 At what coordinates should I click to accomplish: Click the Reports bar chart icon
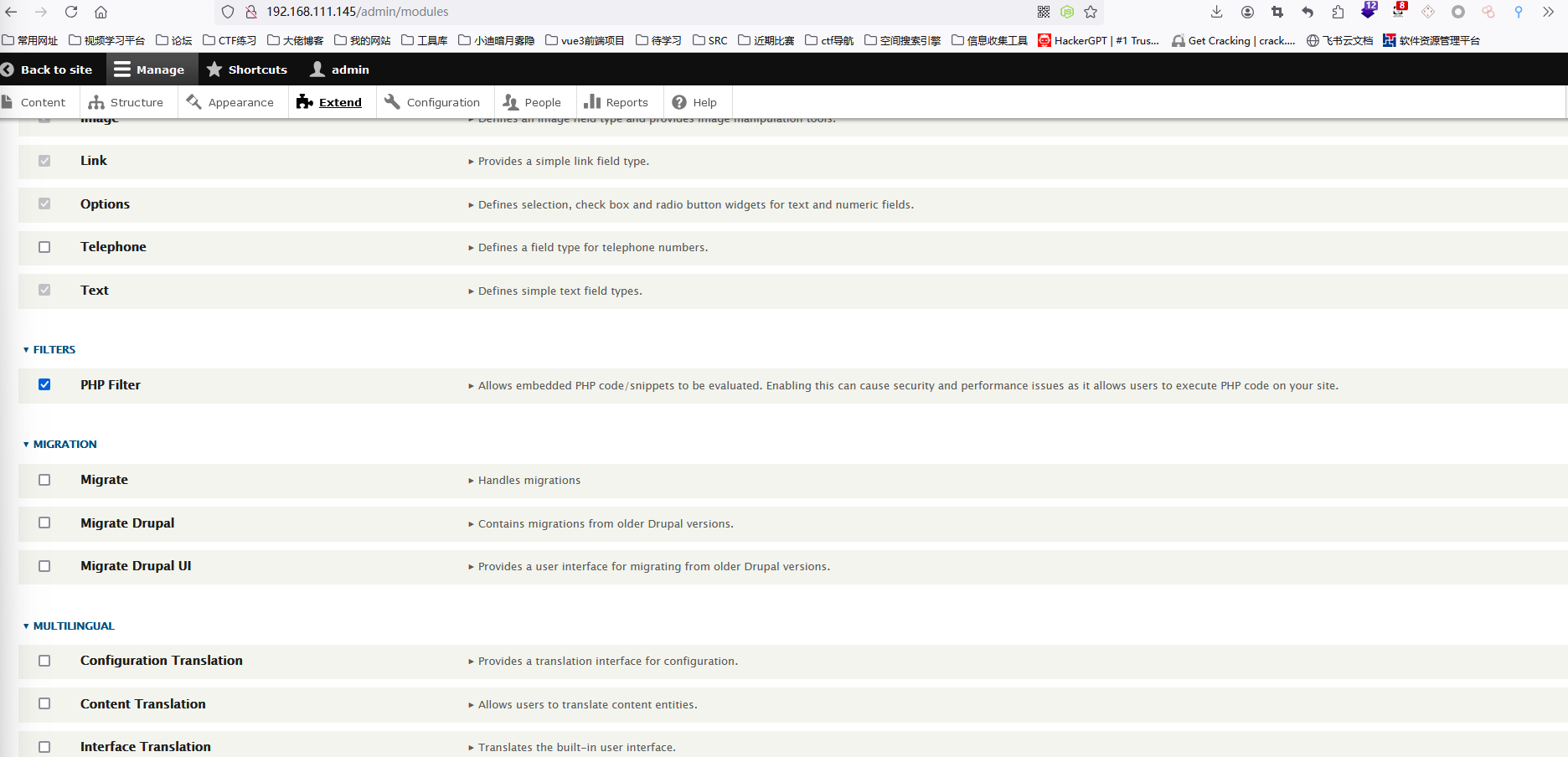click(592, 102)
